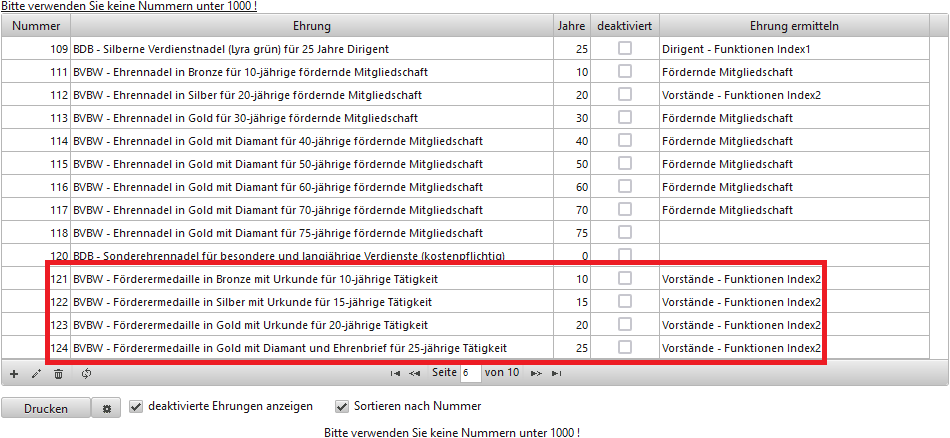Image resolution: width=950 pixels, height=438 pixels.
Task: Check the deaktiviert box for row 124
Action: point(625,347)
